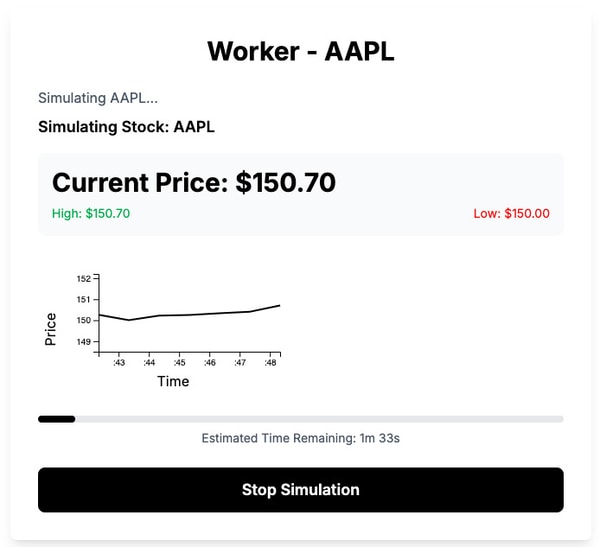Image resolution: width=600 pixels, height=547 pixels.
Task: Click the green High: $150.70 label
Action: (x=91, y=213)
